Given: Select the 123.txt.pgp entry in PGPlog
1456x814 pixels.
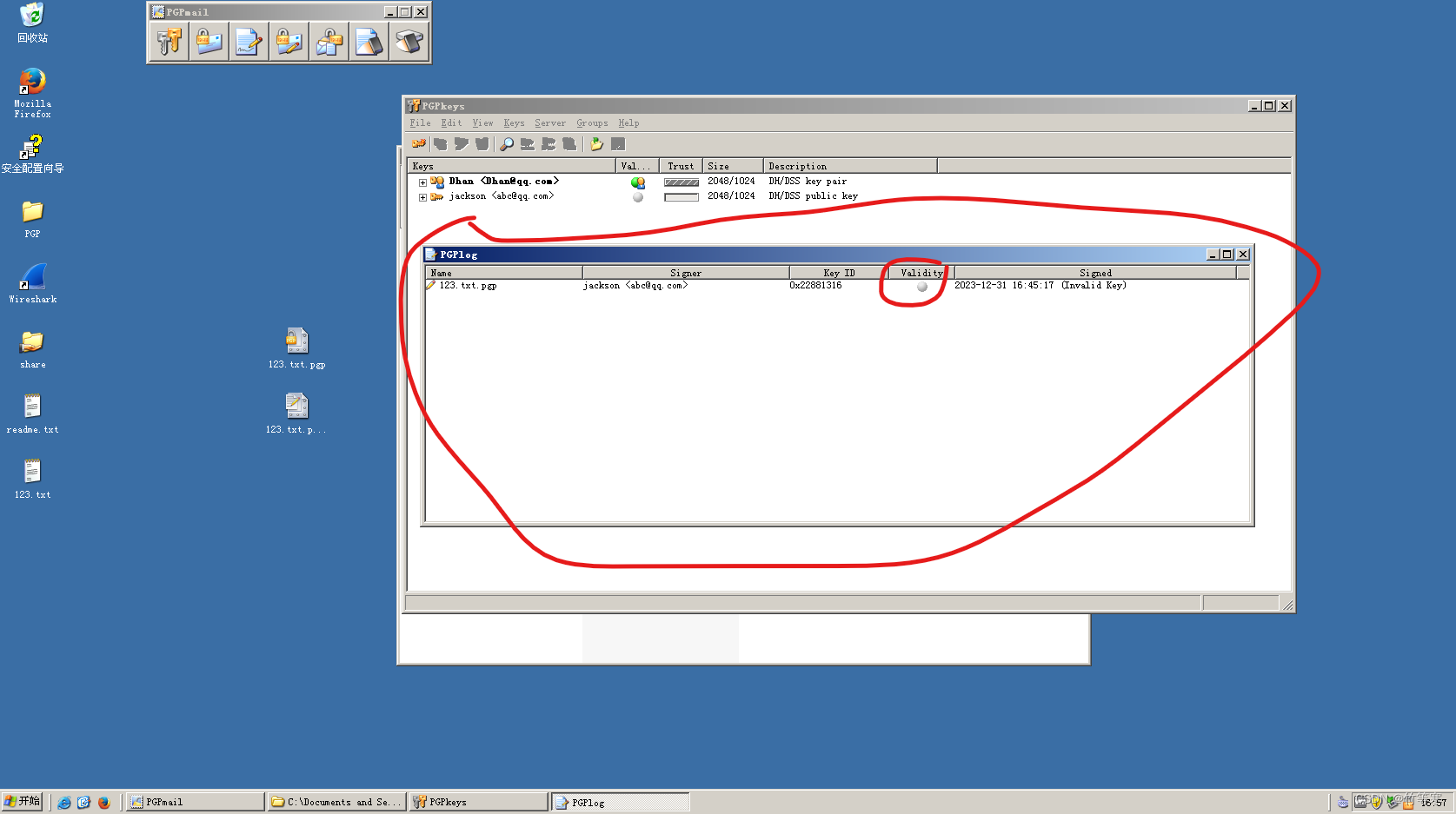Looking at the screenshot, I should pyautogui.click(x=468, y=285).
